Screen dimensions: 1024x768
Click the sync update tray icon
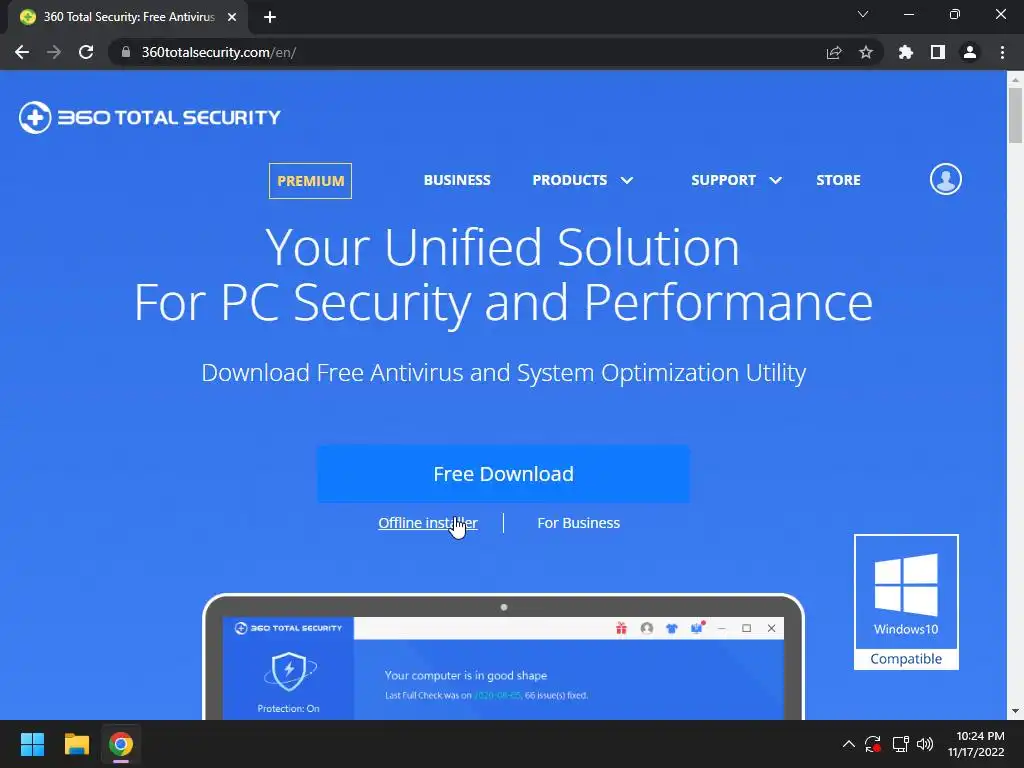(872, 744)
